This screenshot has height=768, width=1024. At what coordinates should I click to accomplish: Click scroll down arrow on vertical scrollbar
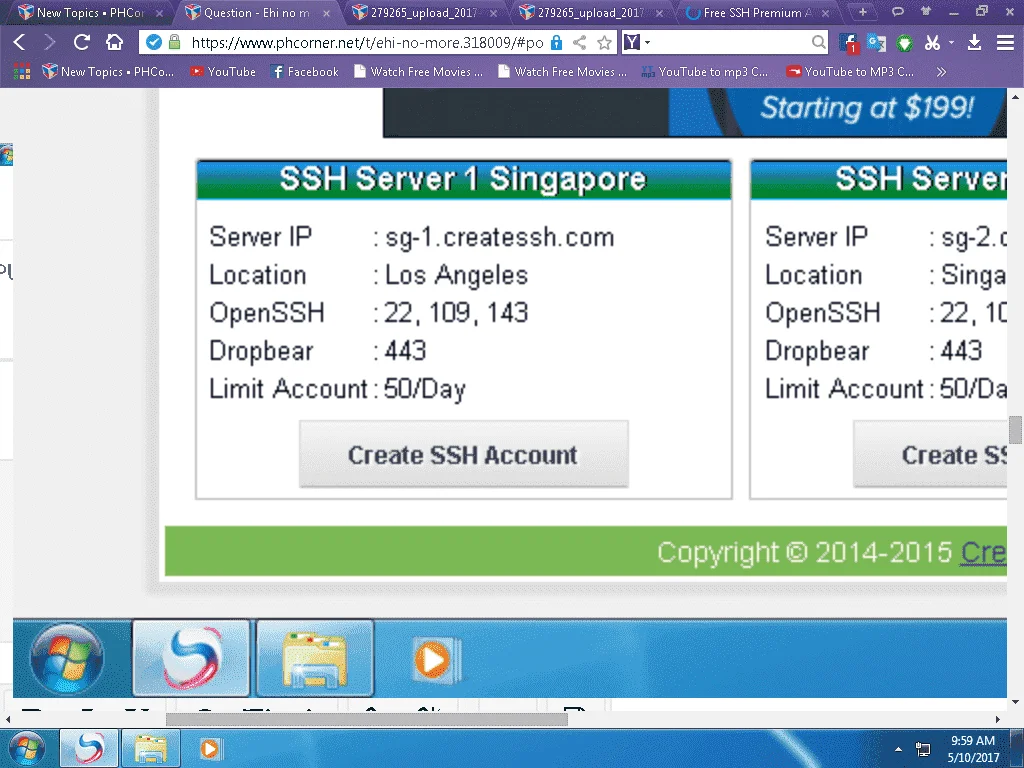tap(1015, 702)
